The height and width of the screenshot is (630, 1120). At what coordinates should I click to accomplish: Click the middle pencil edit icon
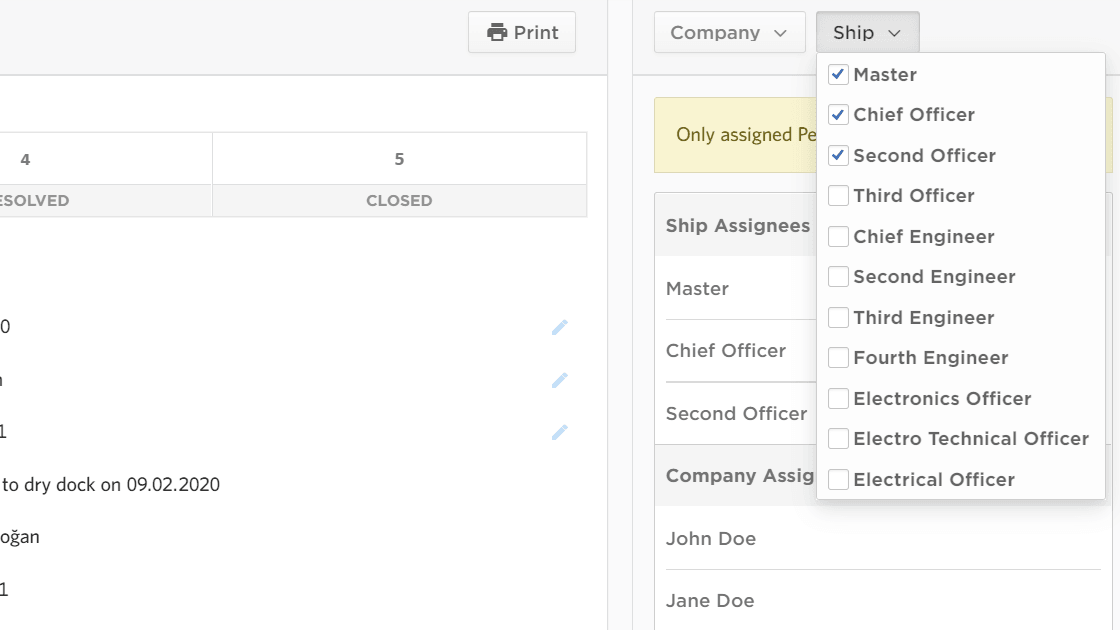(560, 380)
